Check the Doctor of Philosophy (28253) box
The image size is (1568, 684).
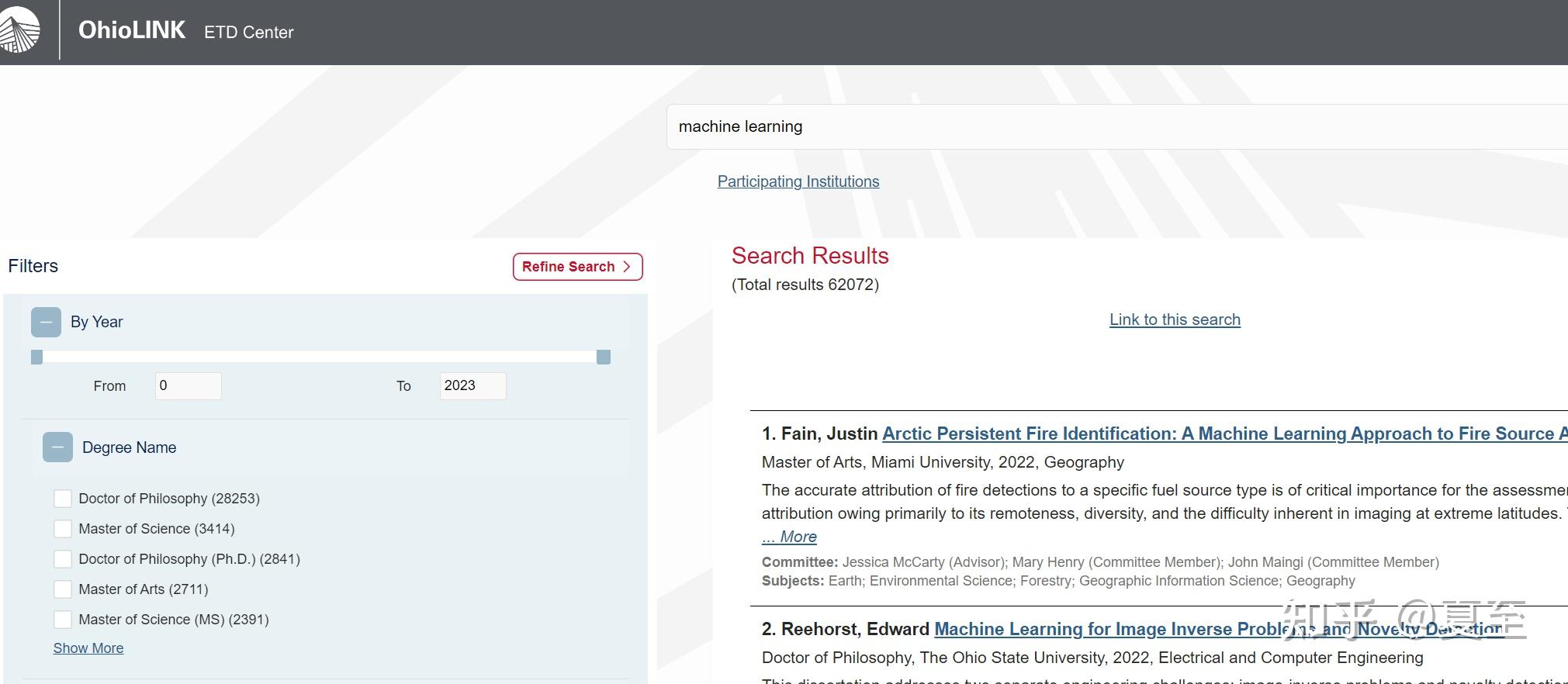pos(63,499)
